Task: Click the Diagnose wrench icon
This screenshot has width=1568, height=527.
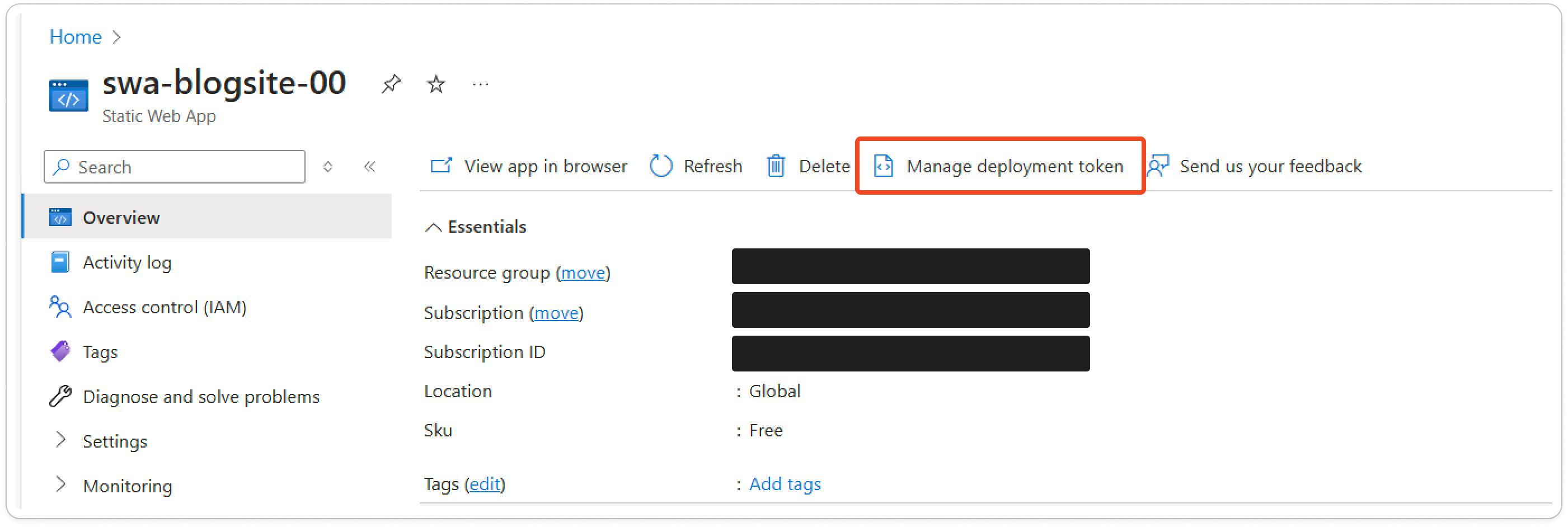Action: tap(60, 396)
